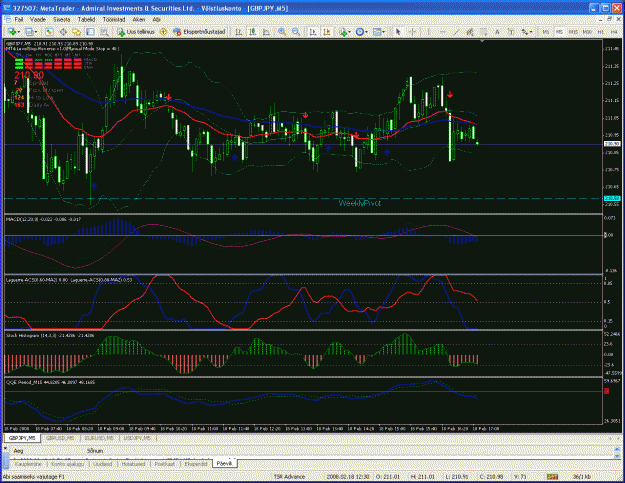Click the Uus tellimus new order button

(136, 32)
